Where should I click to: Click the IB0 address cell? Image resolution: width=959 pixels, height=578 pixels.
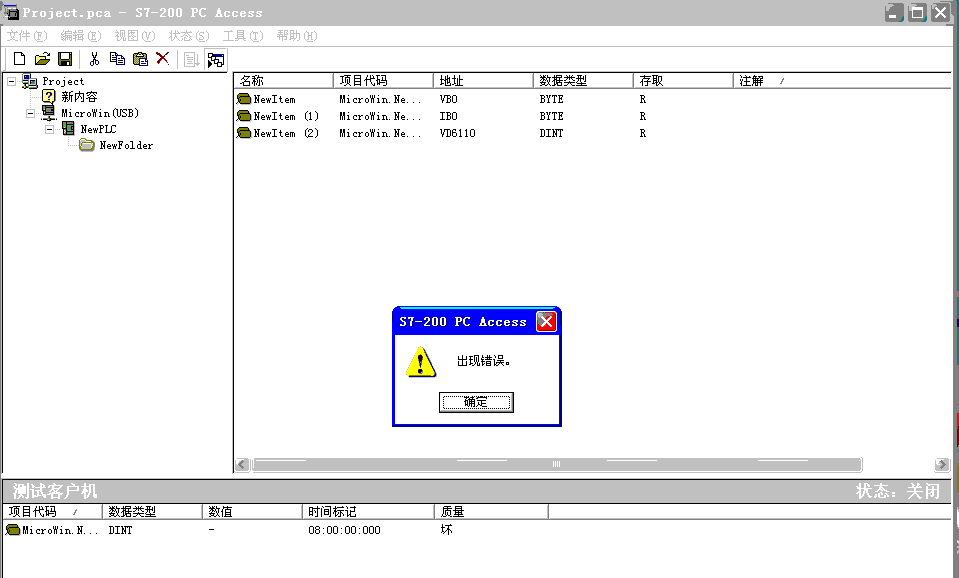tap(448, 116)
